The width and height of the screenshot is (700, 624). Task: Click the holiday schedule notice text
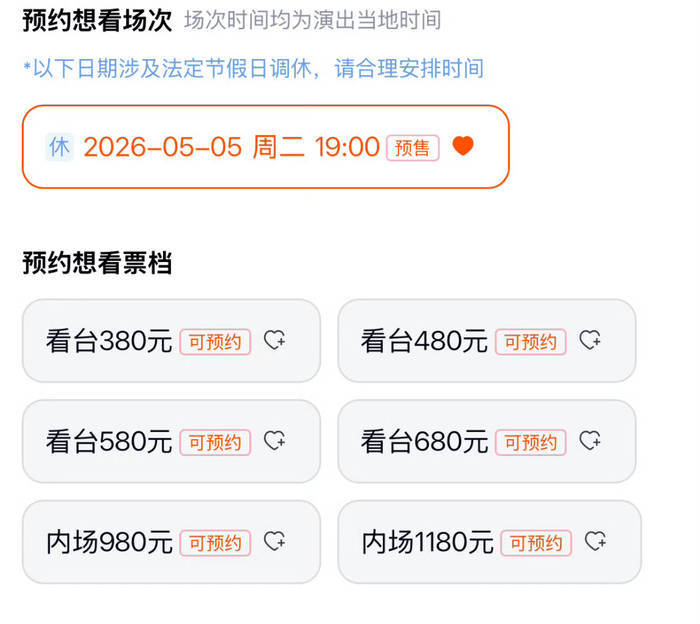point(253,68)
